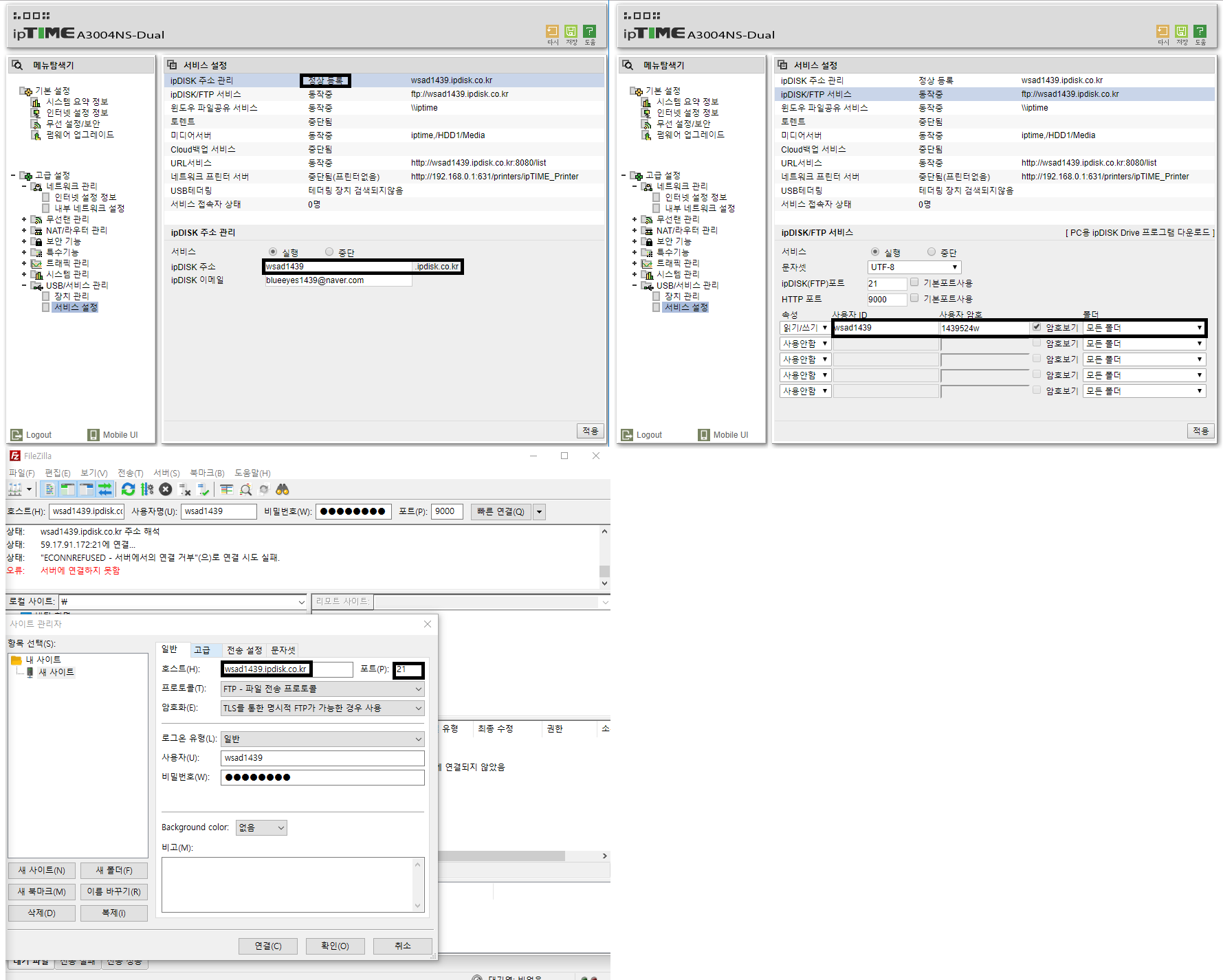Collapse USB/서비스 관리 tree node in left panel
Screen dimensions: 1223x980
click(x=24, y=285)
